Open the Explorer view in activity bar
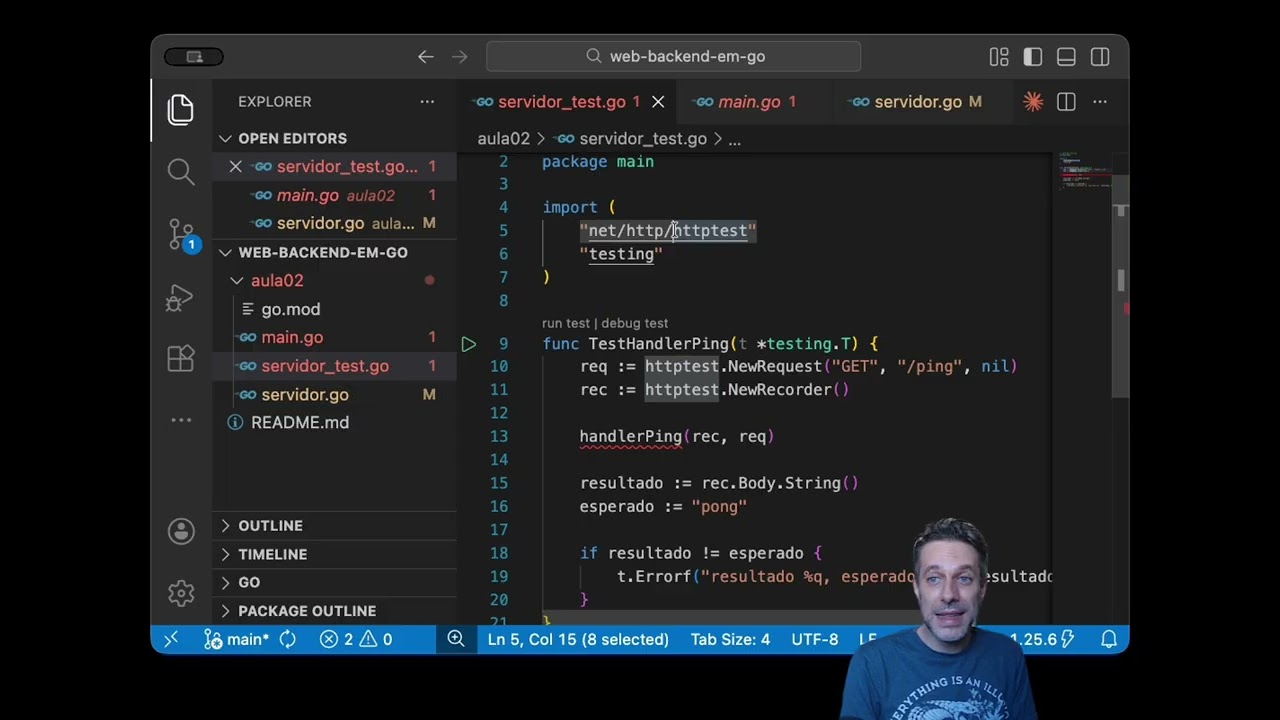 pyautogui.click(x=181, y=109)
